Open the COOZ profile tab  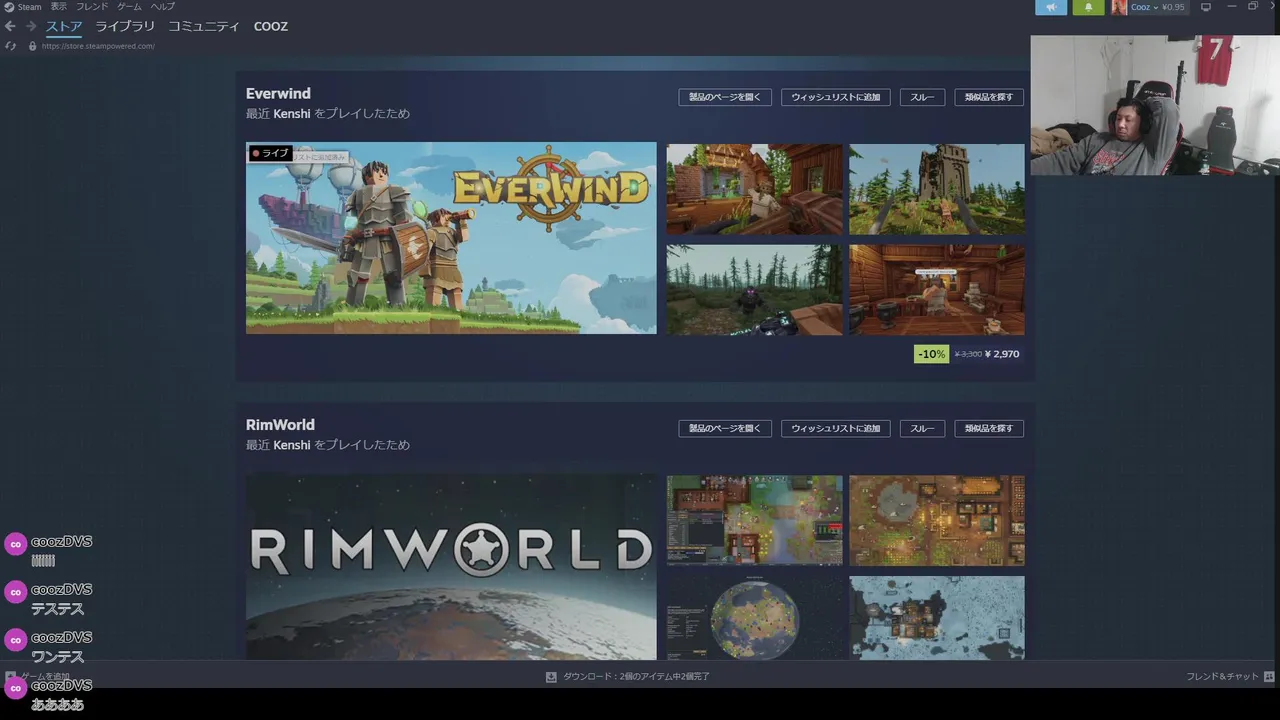271,26
